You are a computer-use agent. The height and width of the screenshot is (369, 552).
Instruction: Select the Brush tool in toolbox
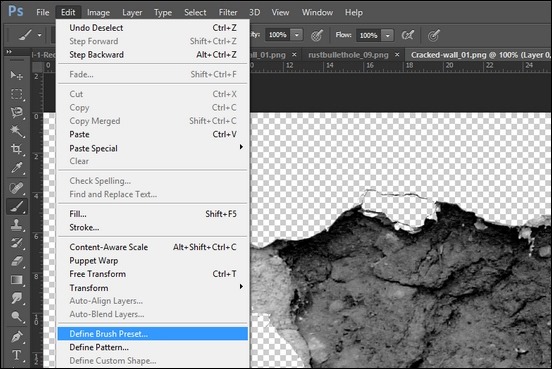coord(16,206)
